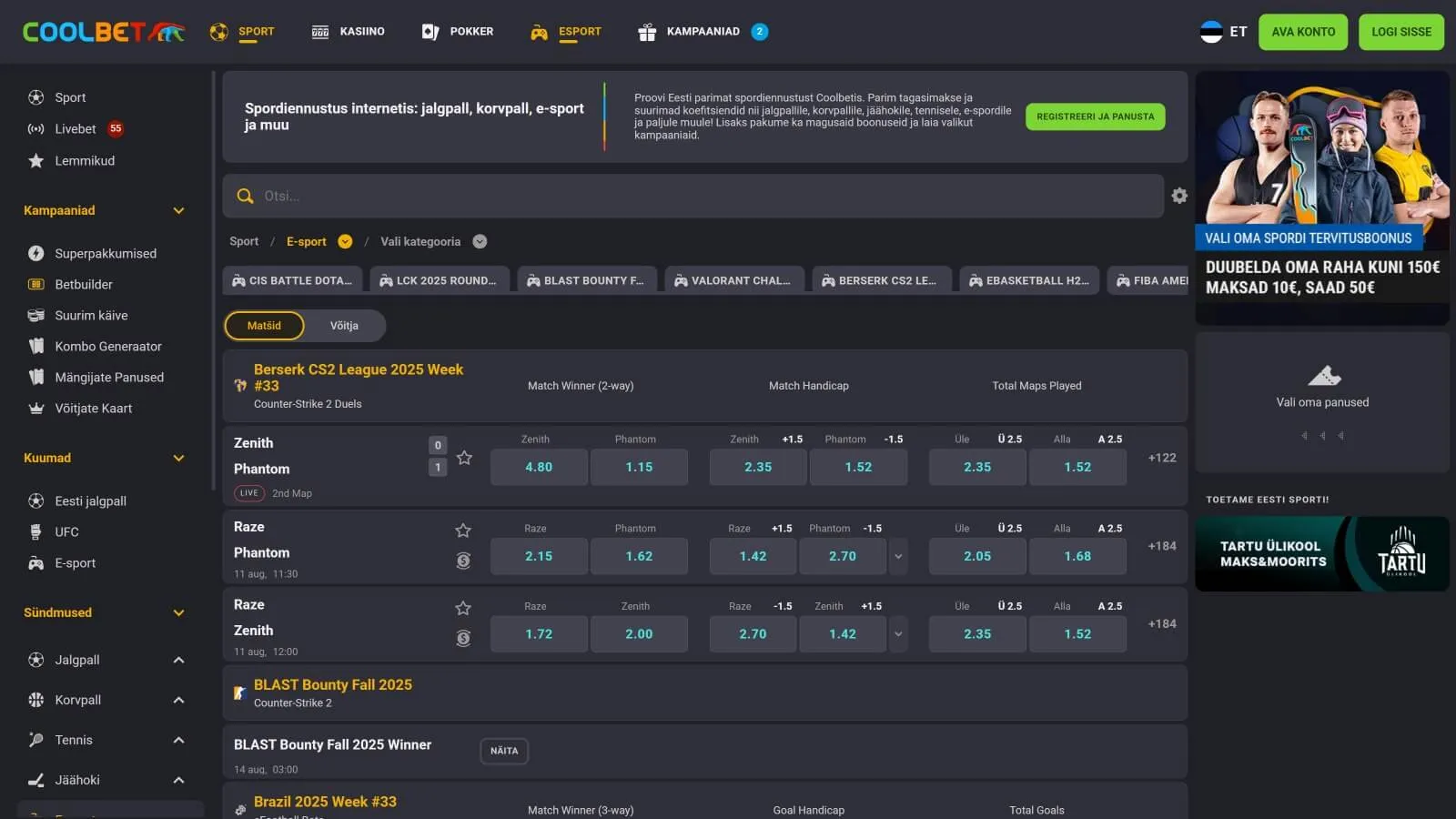Open the KASIINO header tab
The image size is (1456, 819).
348,32
